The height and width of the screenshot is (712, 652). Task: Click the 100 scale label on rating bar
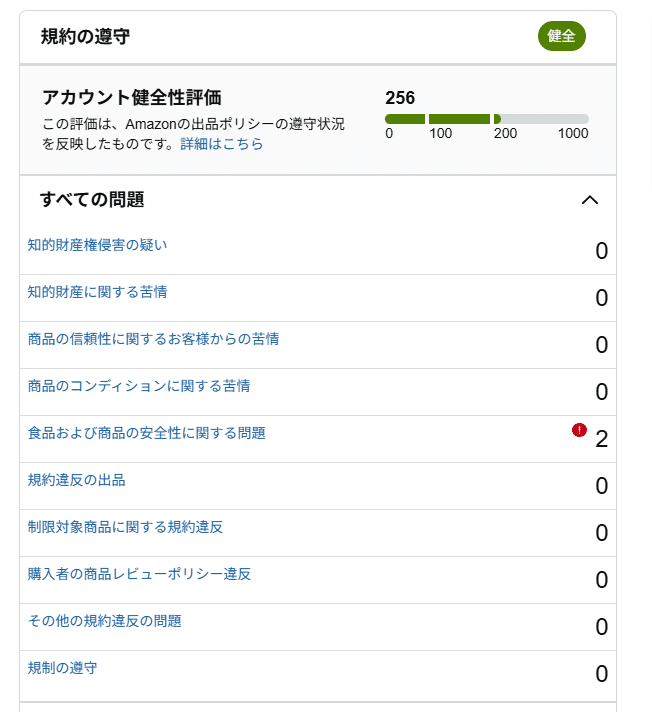pyautogui.click(x=440, y=134)
